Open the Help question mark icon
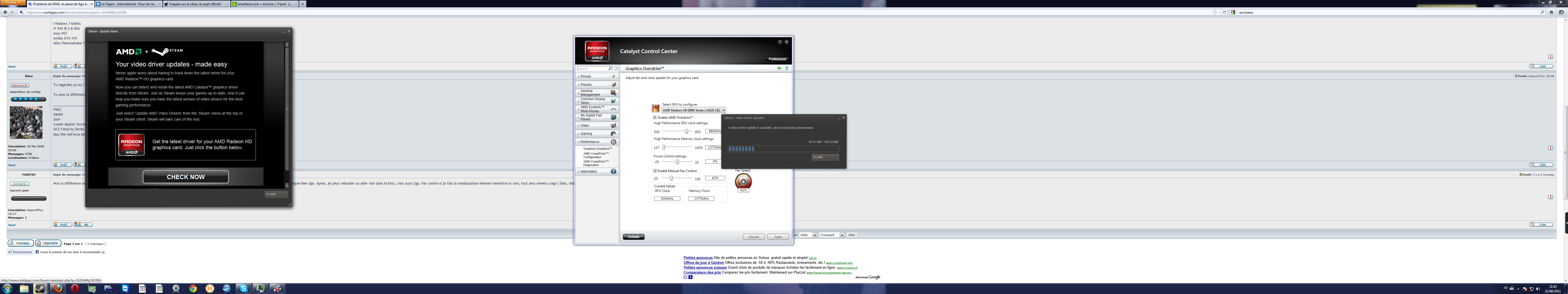Image resolution: width=1568 pixels, height=294 pixels. (786, 69)
